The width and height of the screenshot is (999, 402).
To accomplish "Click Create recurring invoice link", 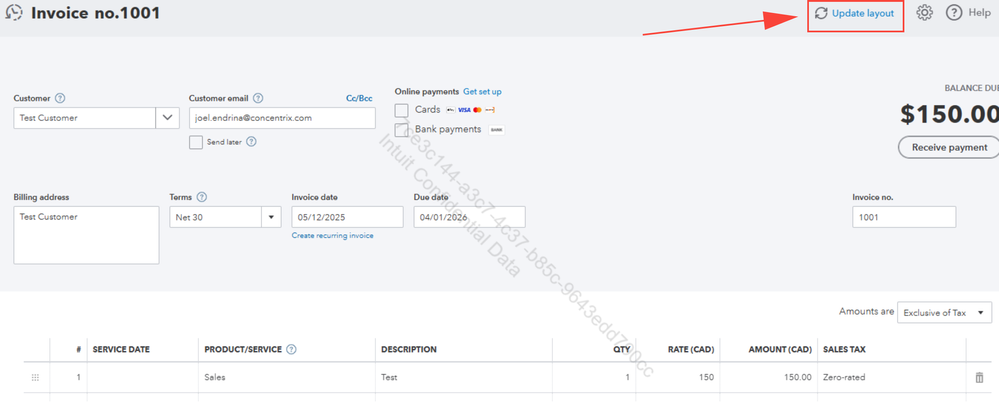I will pos(333,236).
